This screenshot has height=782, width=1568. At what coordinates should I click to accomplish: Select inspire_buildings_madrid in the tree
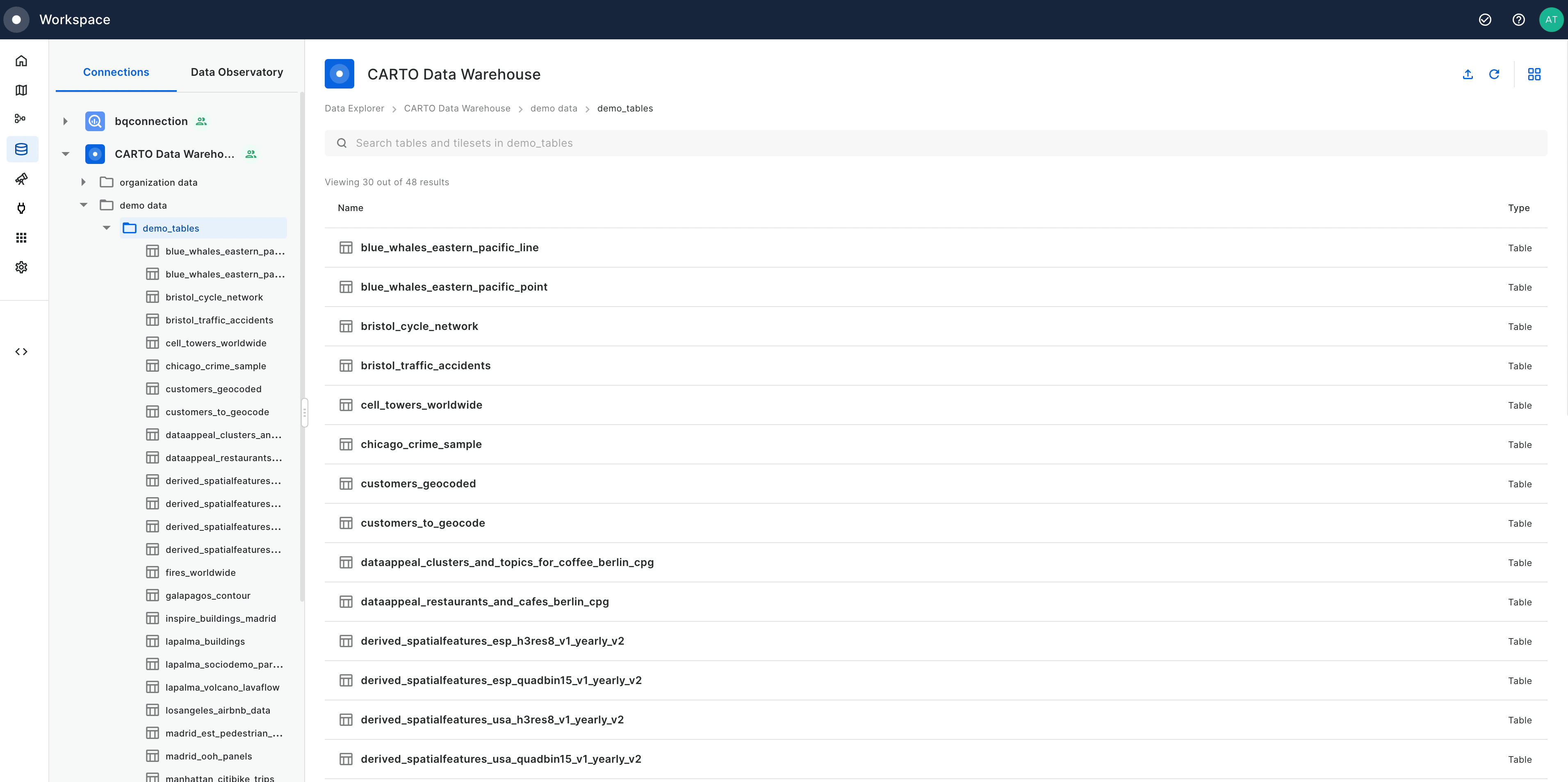(x=220, y=618)
